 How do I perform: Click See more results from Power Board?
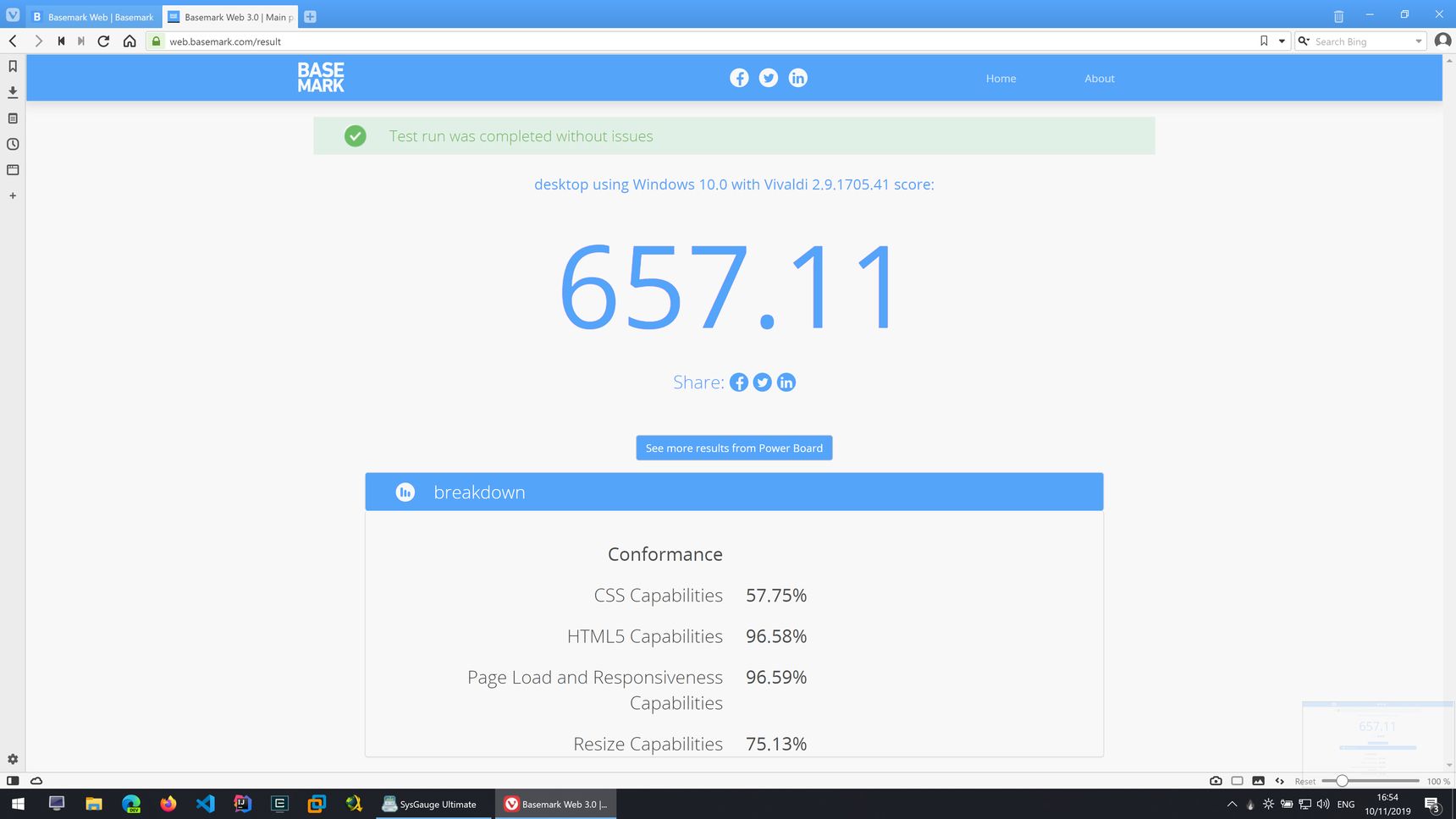pyautogui.click(x=734, y=448)
